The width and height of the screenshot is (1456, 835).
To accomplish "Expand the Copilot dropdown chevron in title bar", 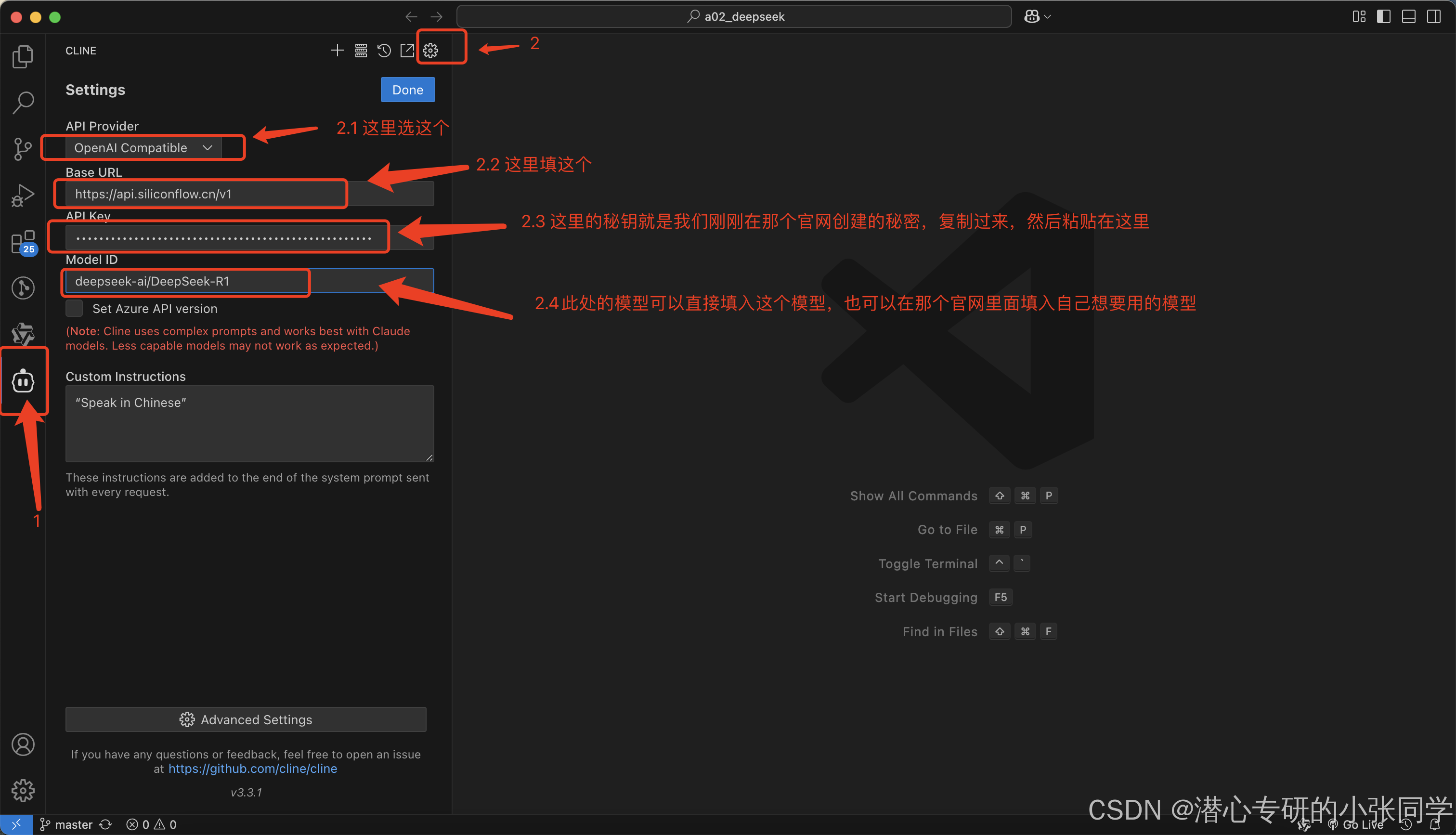I will 1047,17.
